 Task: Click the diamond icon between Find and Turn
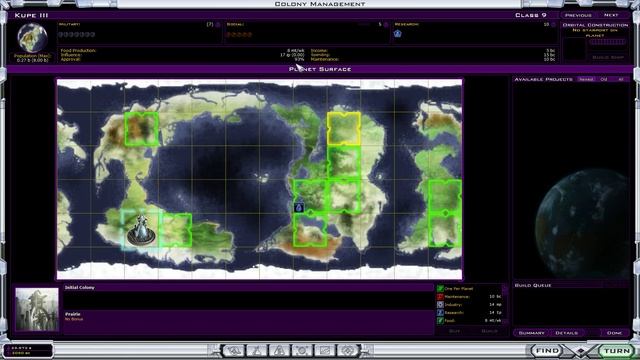pyautogui.click(x=581, y=351)
